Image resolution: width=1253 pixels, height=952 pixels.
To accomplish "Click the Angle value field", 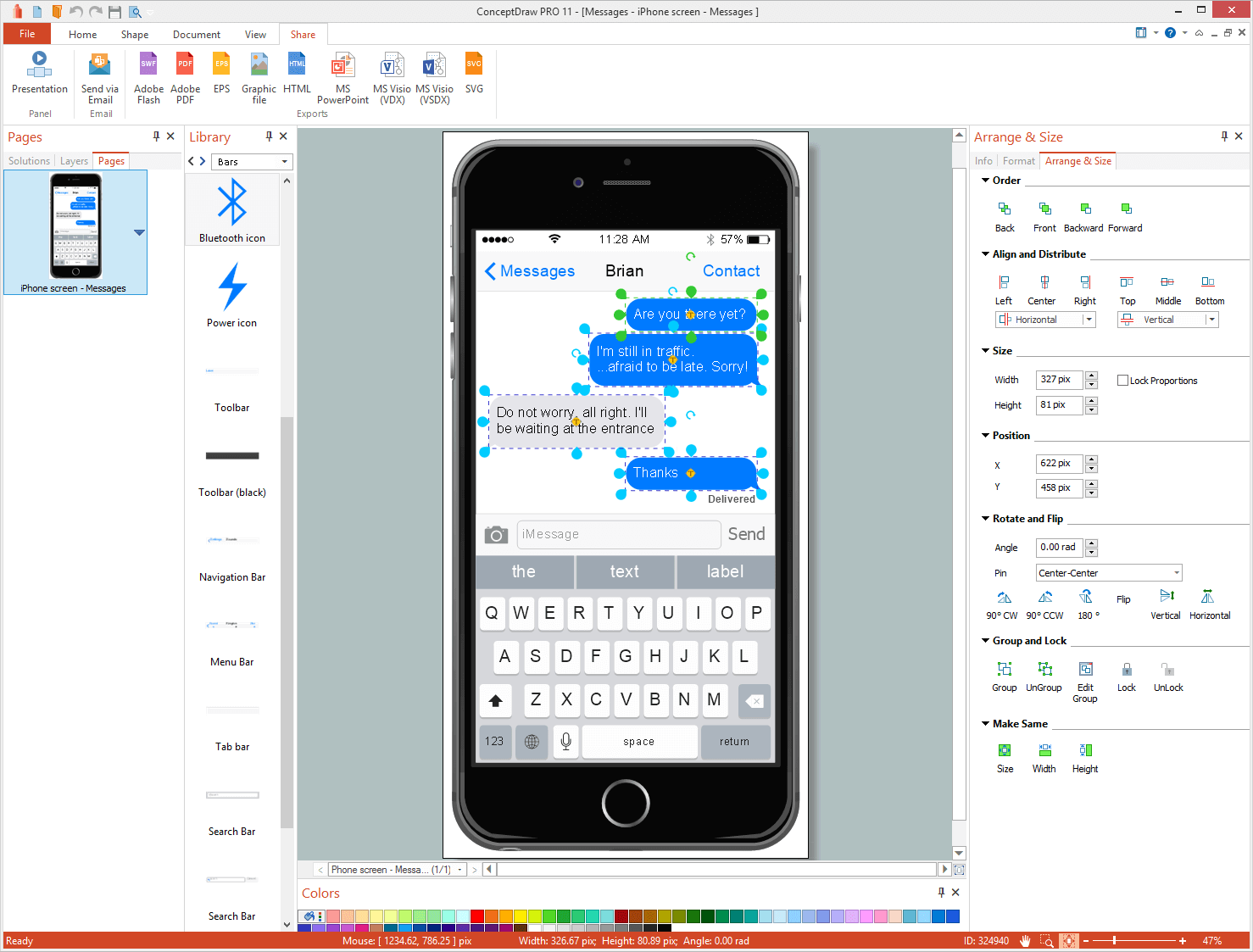I will click(1059, 548).
